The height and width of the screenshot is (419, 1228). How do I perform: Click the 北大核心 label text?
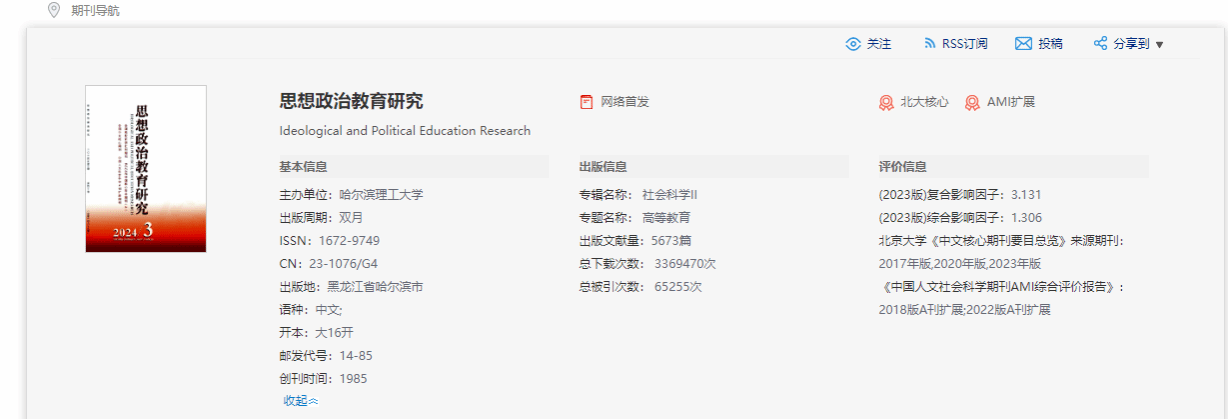[x=924, y=102]
